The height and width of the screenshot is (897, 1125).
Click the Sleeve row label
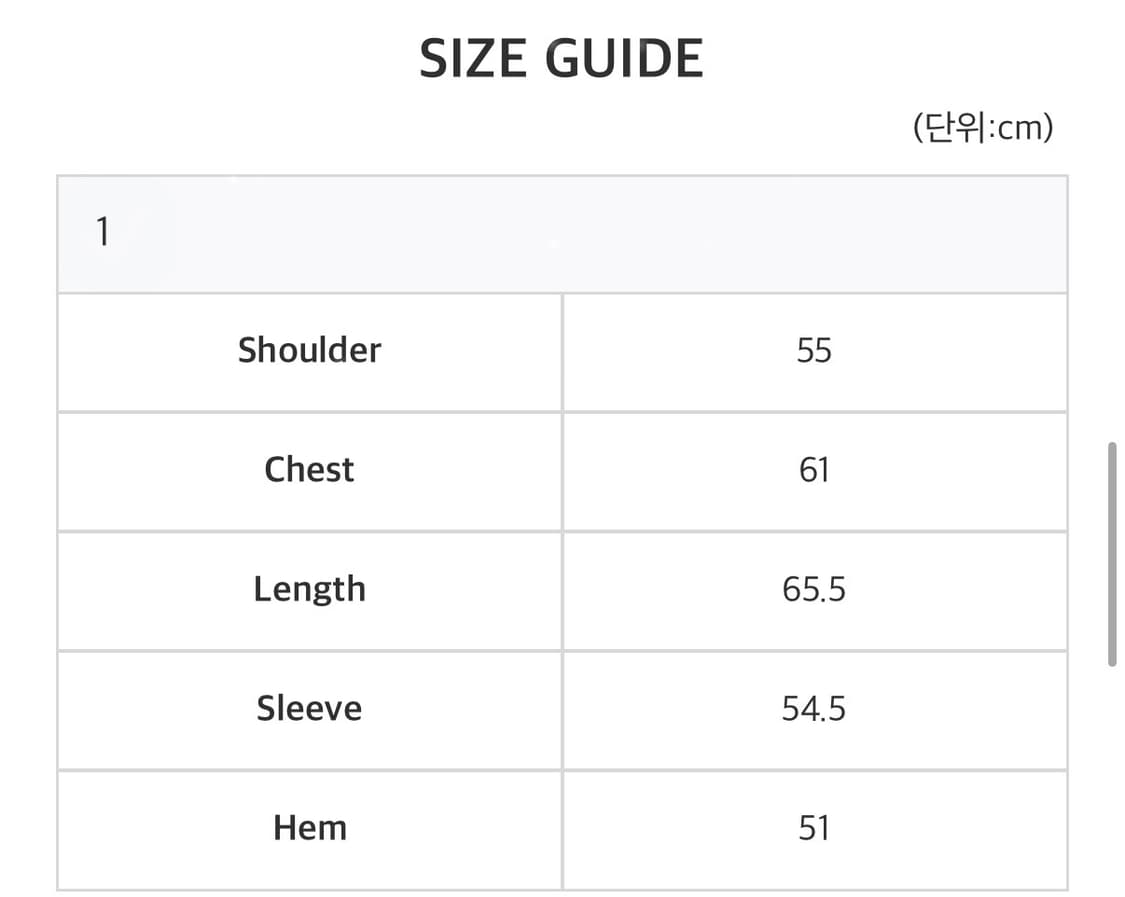point(309,709)
